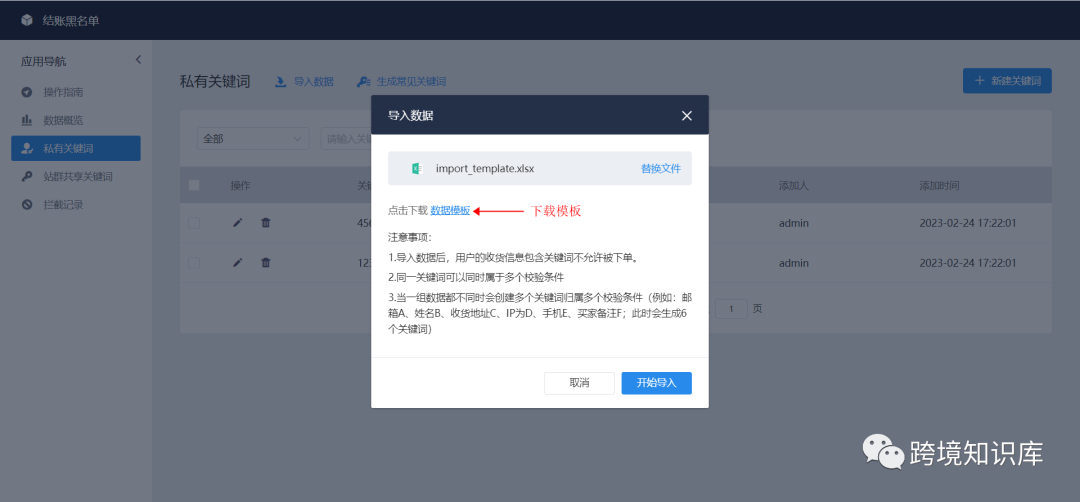Click admin in second row
Screen dimensions: 1080x502
tap(793, 263)
